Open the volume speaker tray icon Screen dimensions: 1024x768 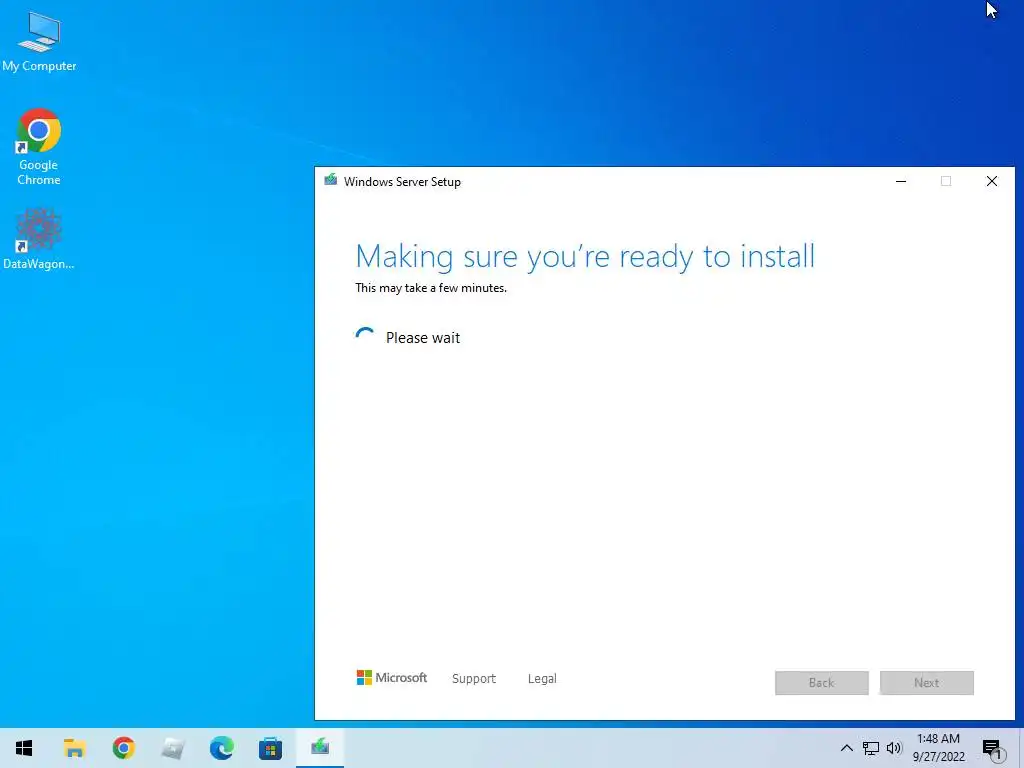click(894, 748)
